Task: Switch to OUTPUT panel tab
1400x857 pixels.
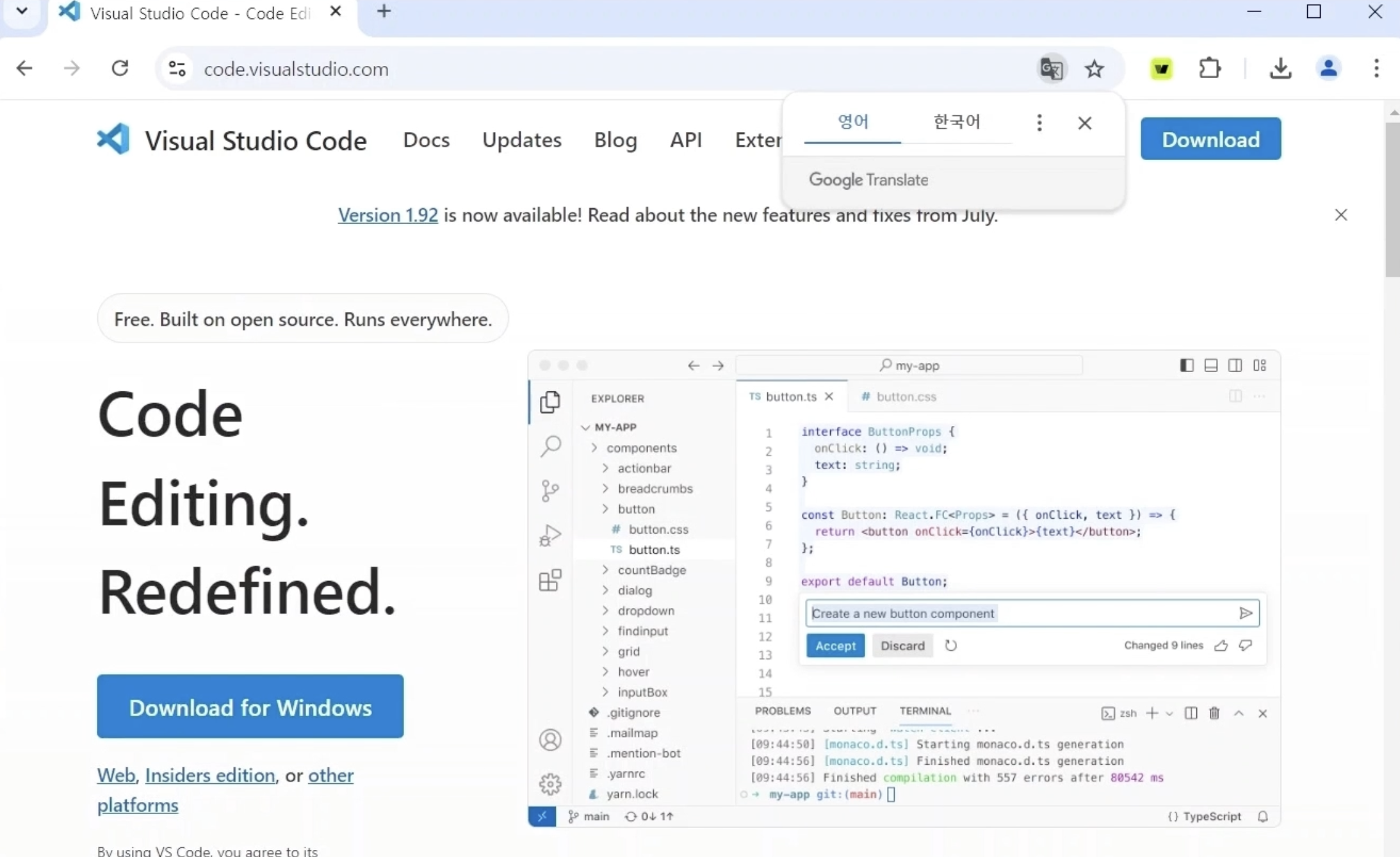Action: point(854,711)
